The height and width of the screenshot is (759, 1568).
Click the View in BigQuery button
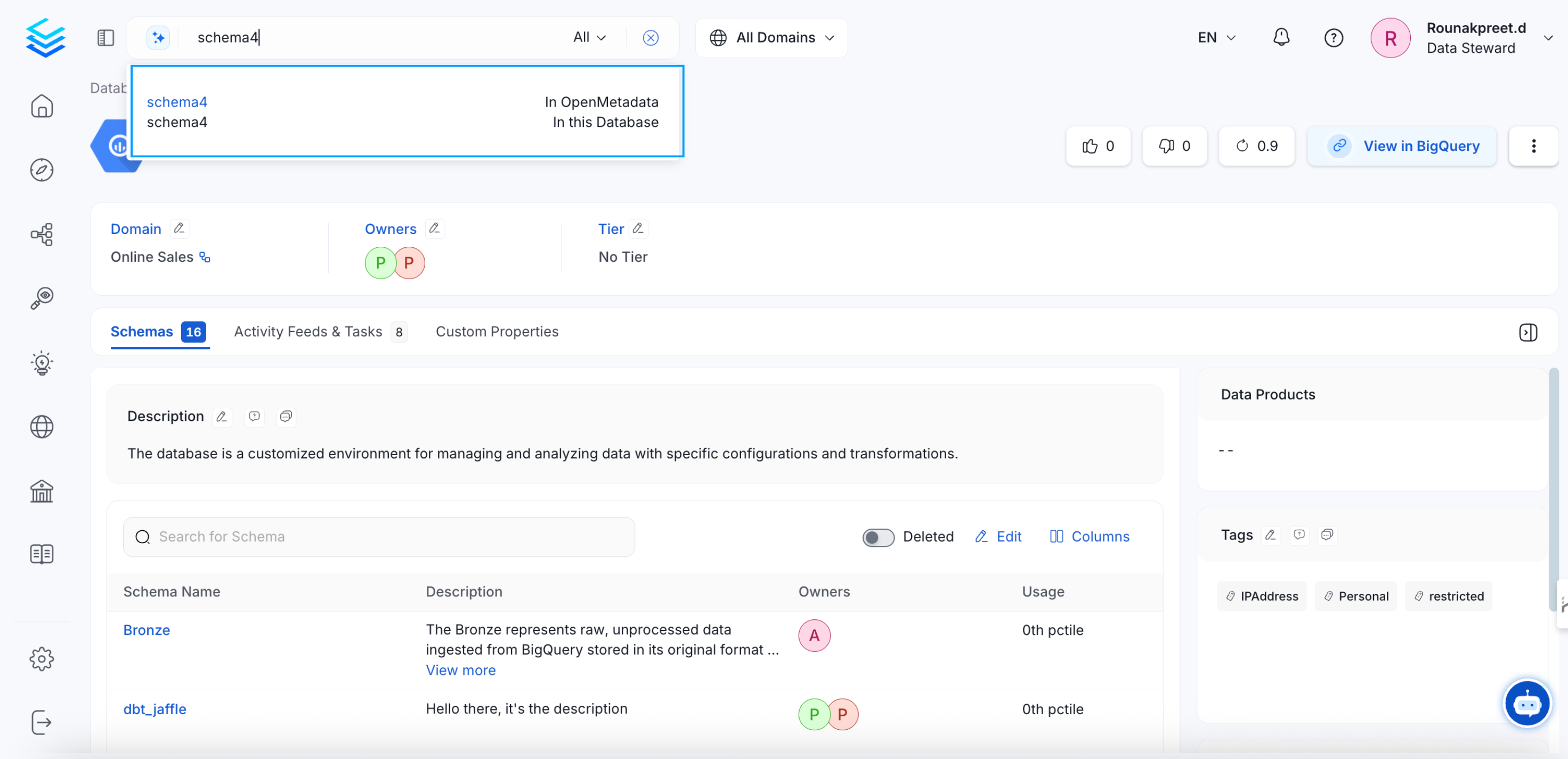(x=1402, y=146)
